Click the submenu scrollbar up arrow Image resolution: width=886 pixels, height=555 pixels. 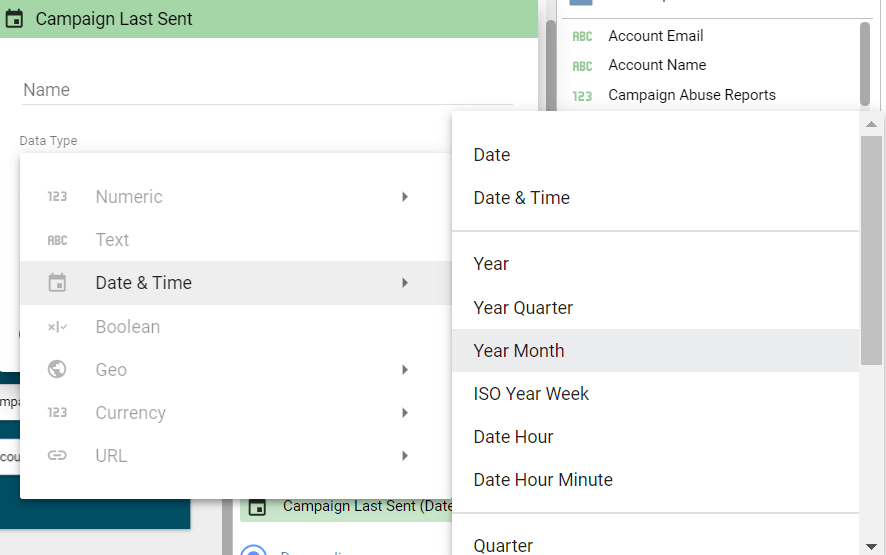coord(871,123)
